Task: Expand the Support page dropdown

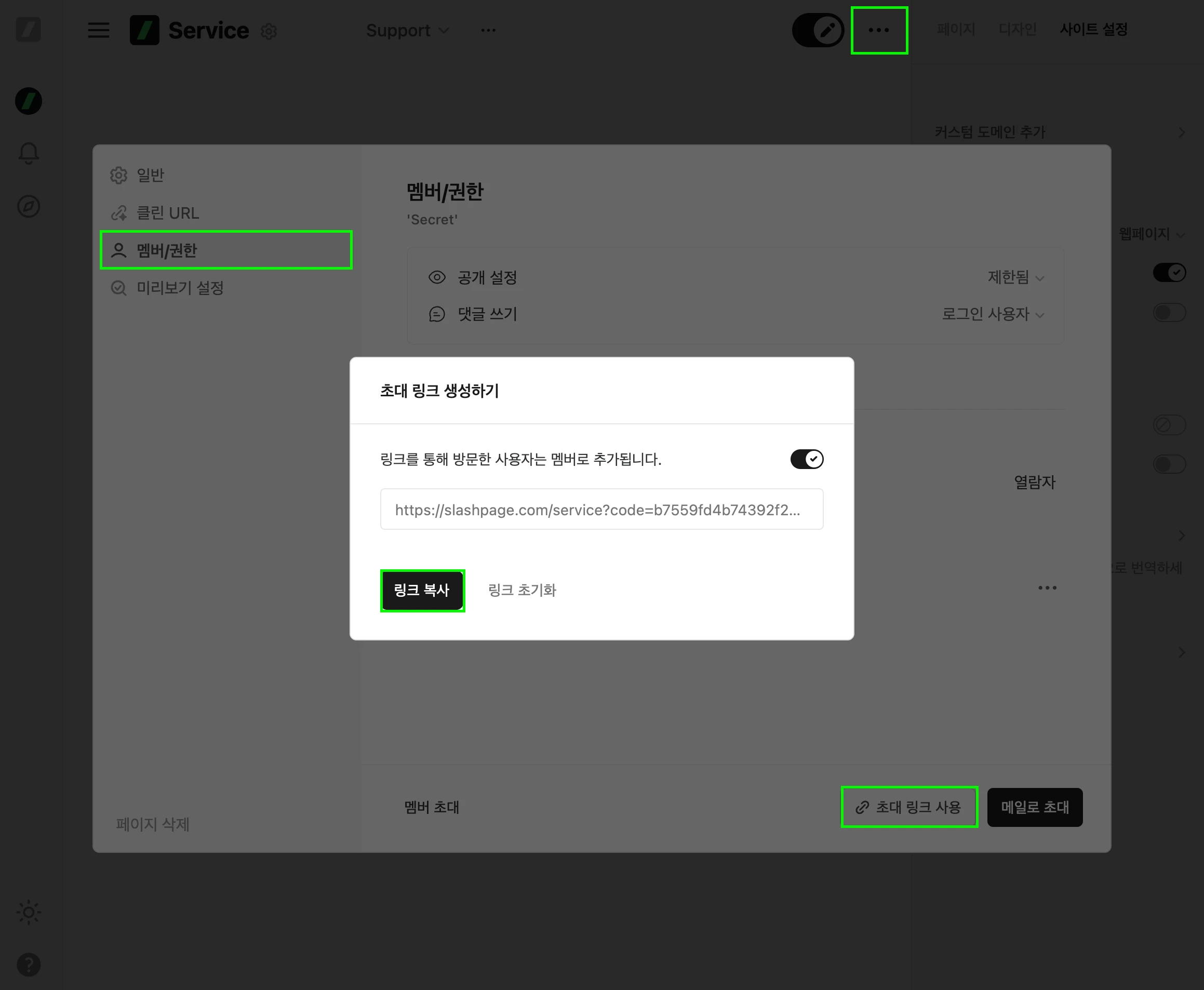Action: click(x=407, y=30)
